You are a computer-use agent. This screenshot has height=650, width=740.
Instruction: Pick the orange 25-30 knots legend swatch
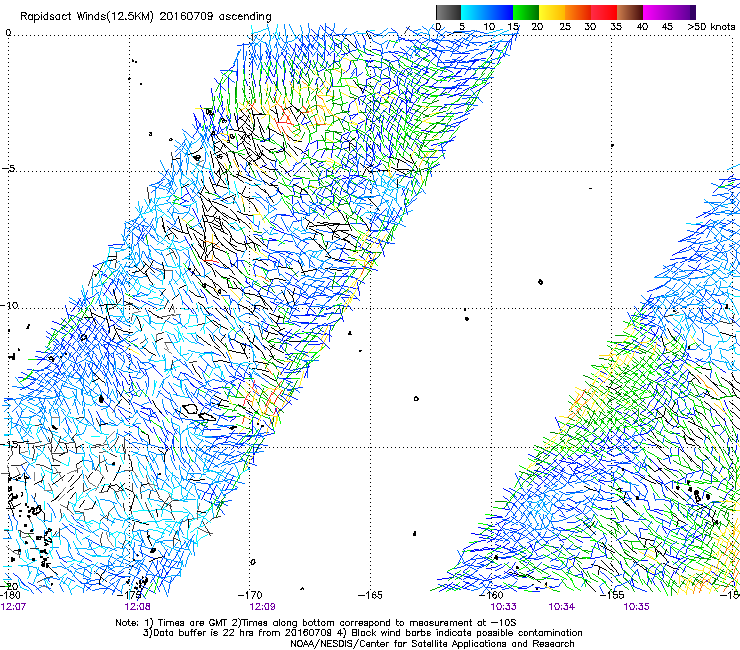click(x=578, y=12)
